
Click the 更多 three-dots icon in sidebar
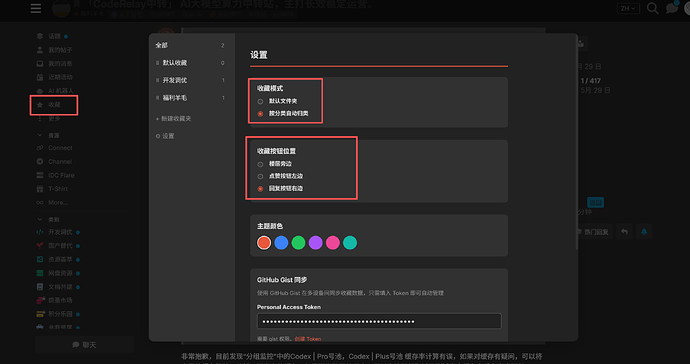click(x=40, y=118)
